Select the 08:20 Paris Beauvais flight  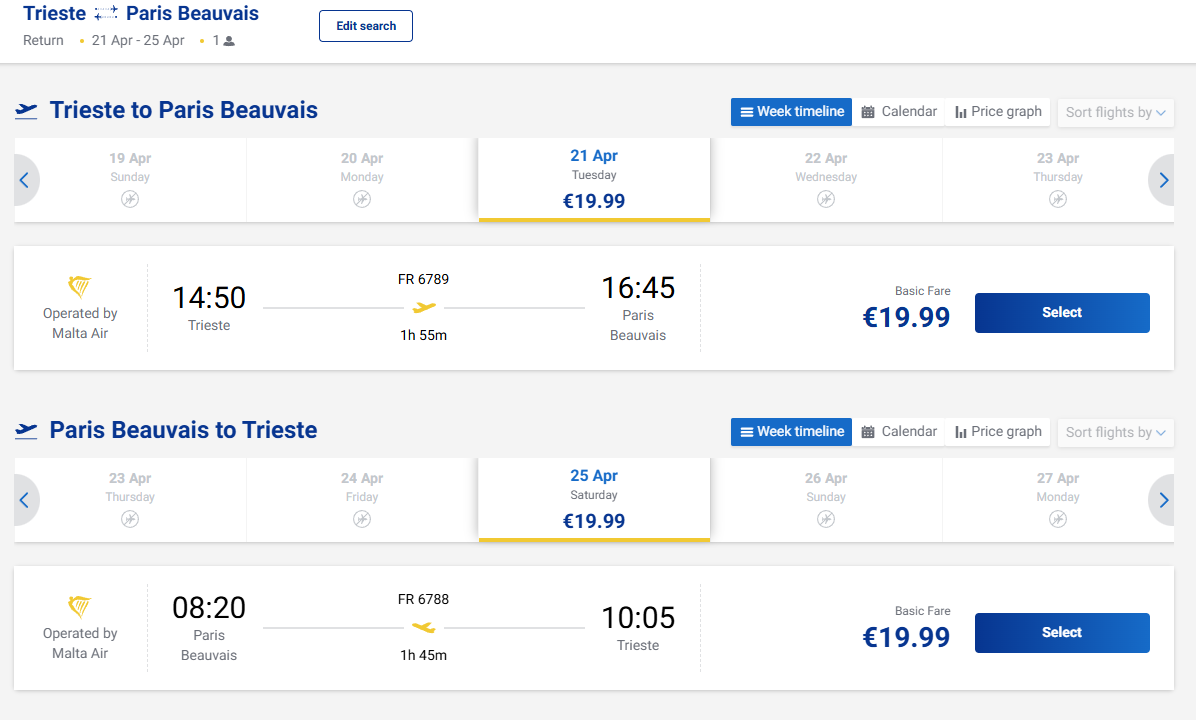pos(1061,633)
